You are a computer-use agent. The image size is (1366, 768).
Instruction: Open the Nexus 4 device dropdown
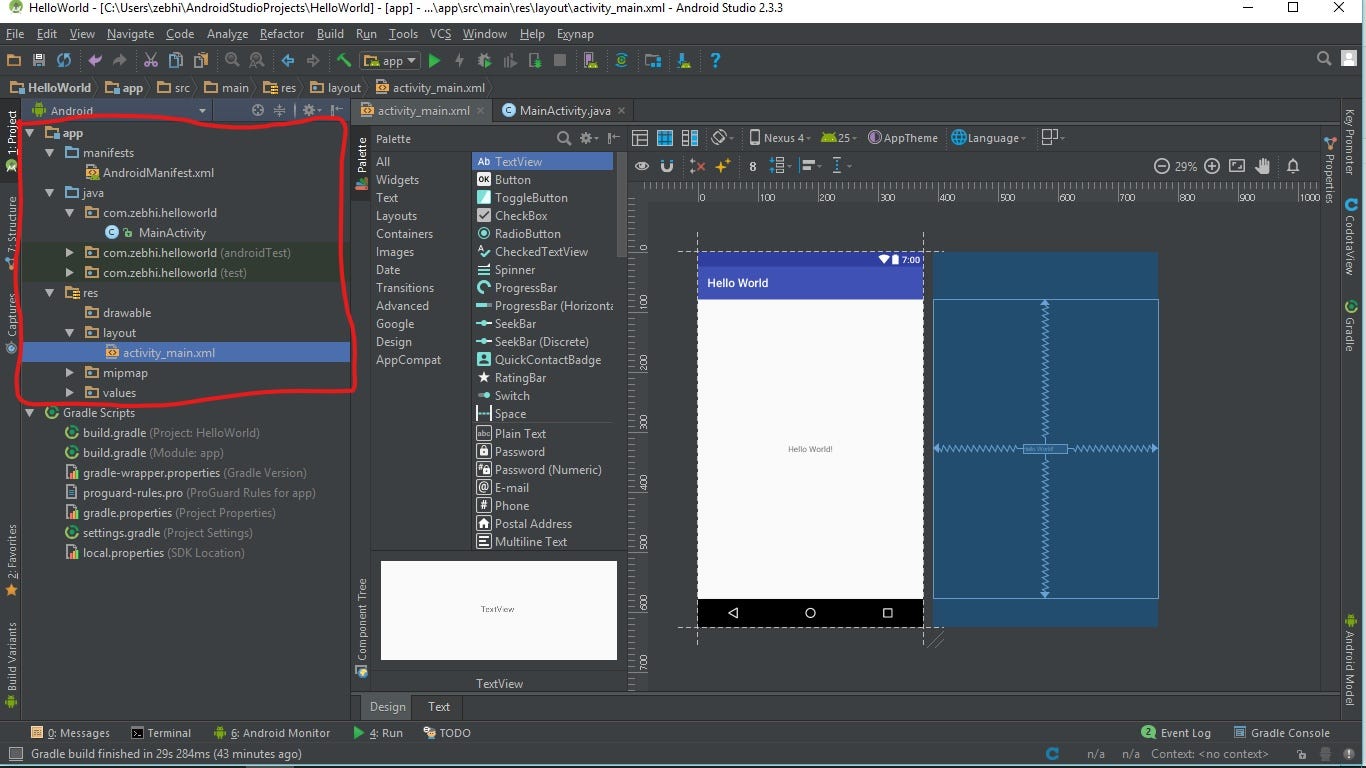pyautogui.click(x=781, y=138)
